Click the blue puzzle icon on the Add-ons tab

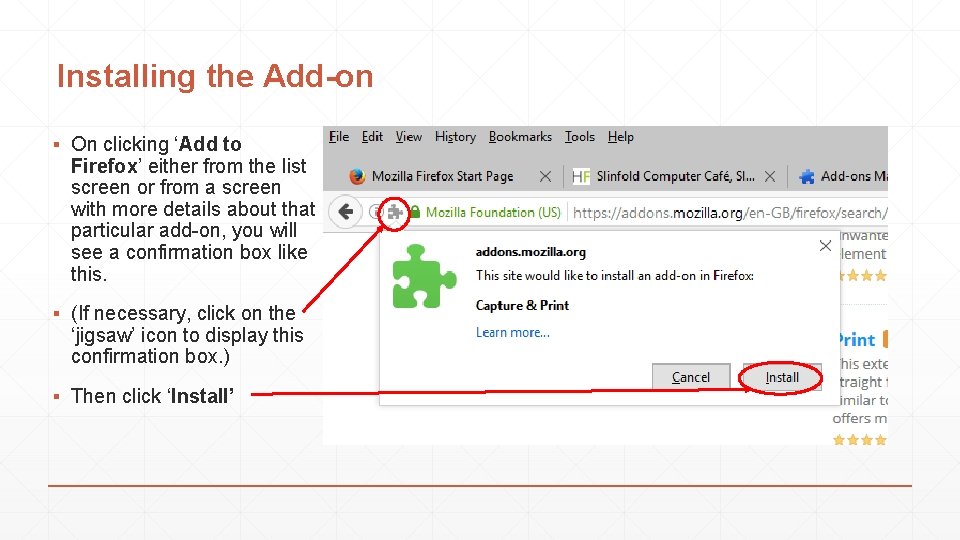pyautogui.click(x=807, y=176)
